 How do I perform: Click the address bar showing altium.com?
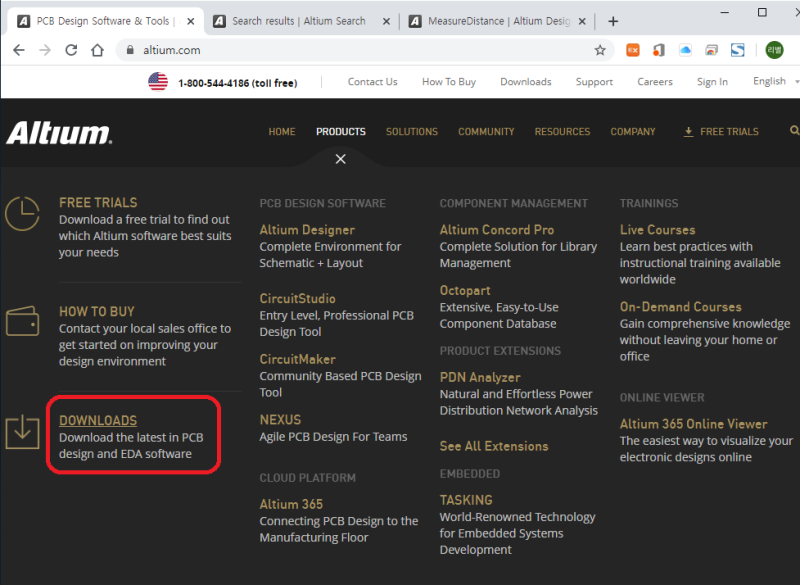(x=350, y=50)
